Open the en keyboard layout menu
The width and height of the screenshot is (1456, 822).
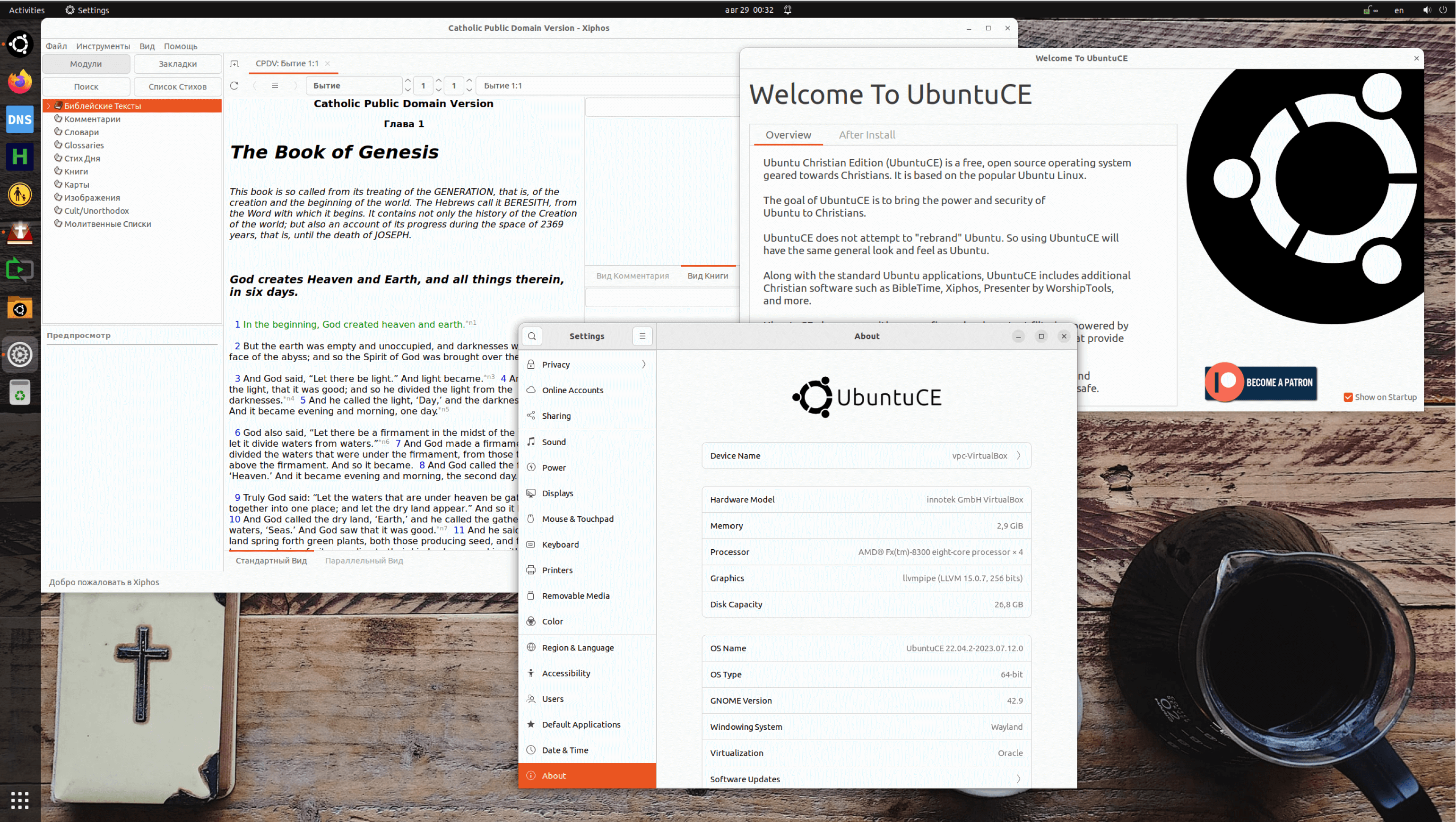pos(1398,9)
